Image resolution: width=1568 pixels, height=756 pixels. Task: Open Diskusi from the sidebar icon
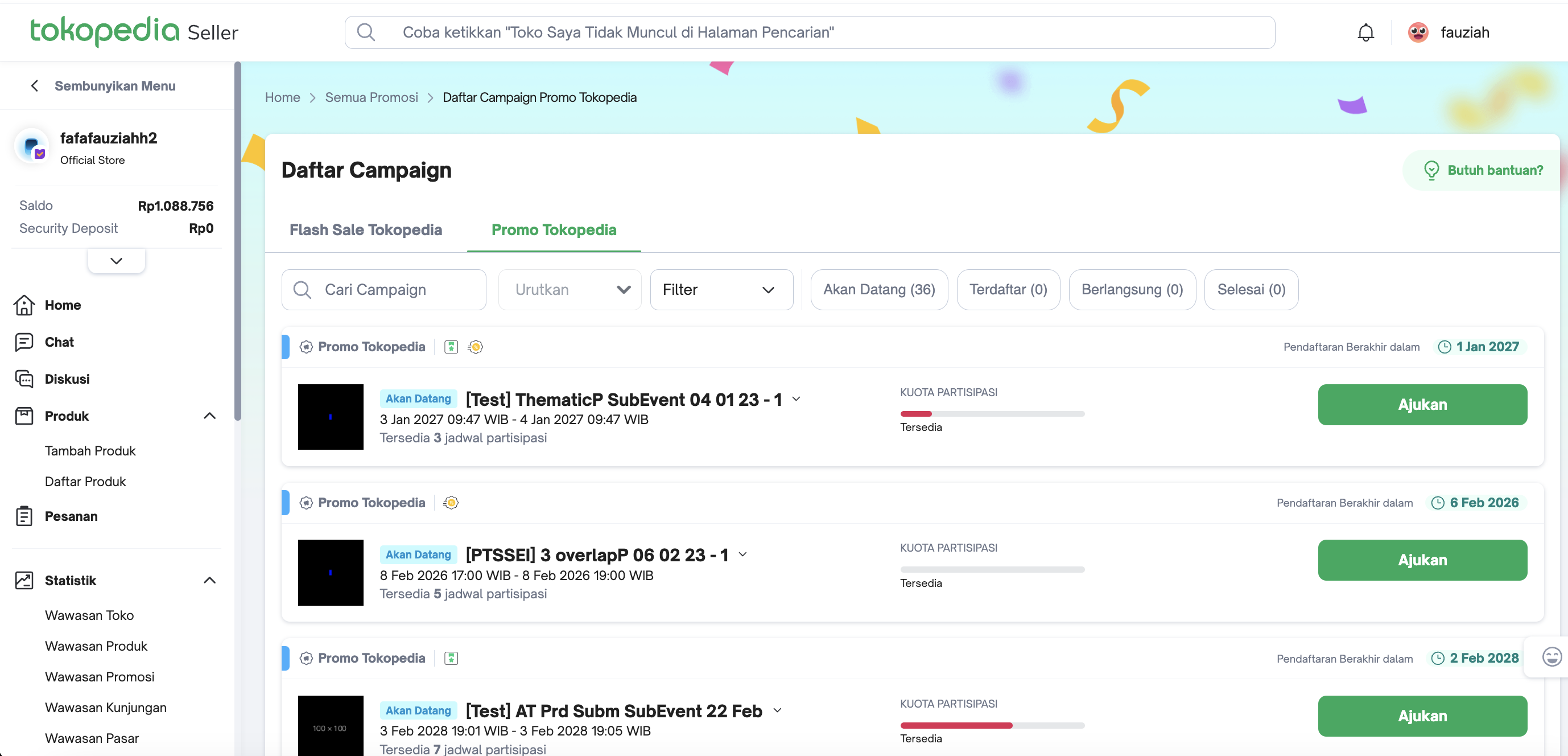(24, 379)
